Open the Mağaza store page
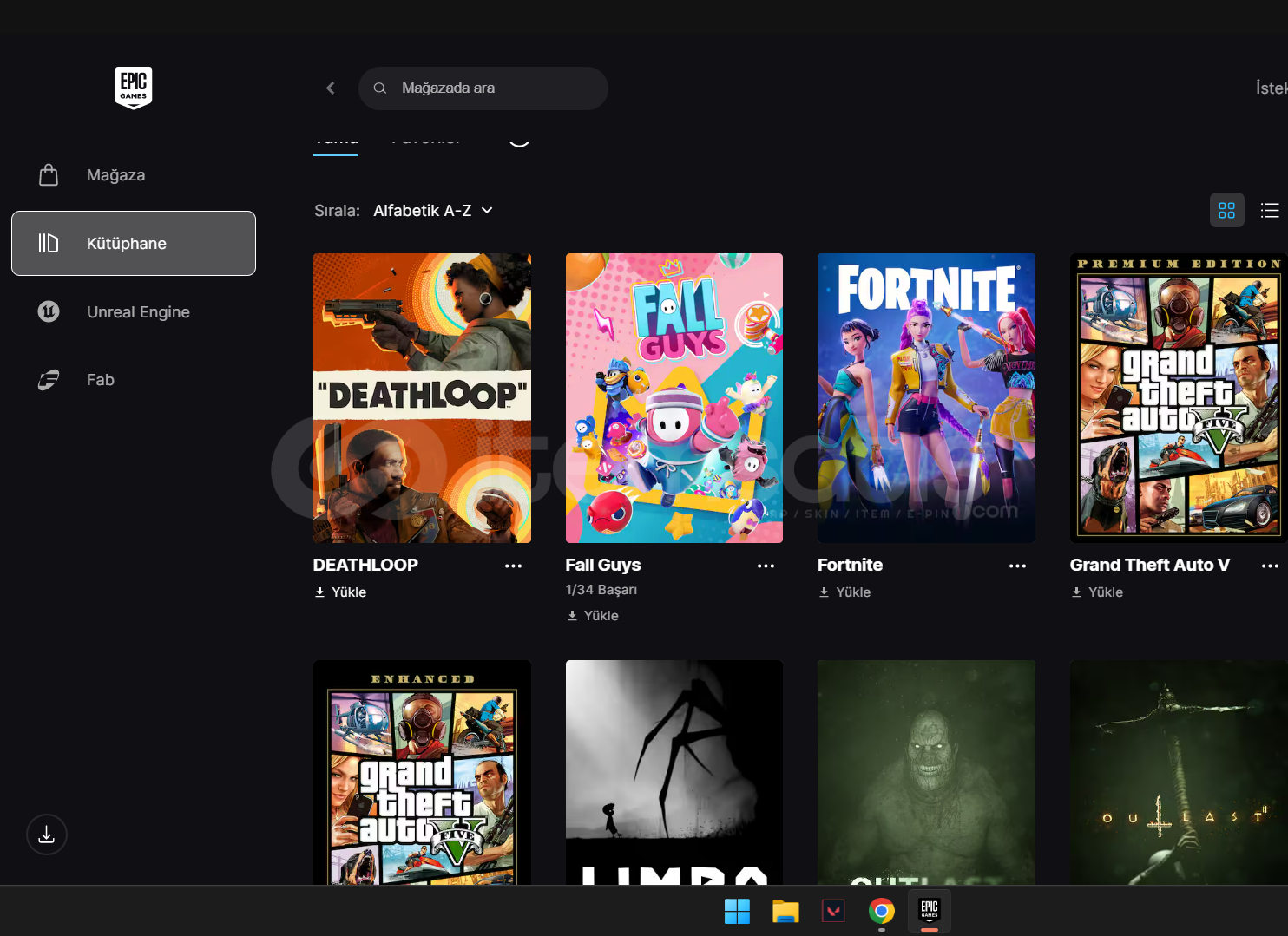Screen dimensions: 1288x936 point(134,175)
